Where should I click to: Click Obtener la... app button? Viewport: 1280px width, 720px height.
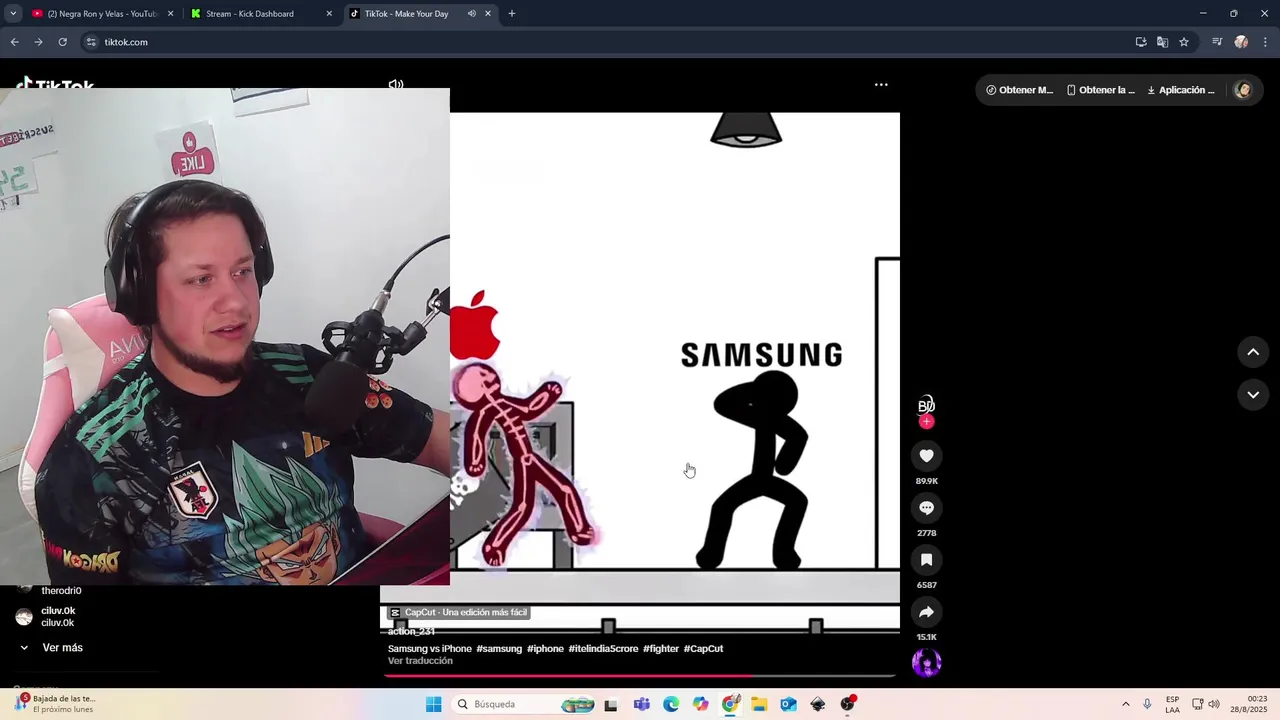(x=1100, y=90)
